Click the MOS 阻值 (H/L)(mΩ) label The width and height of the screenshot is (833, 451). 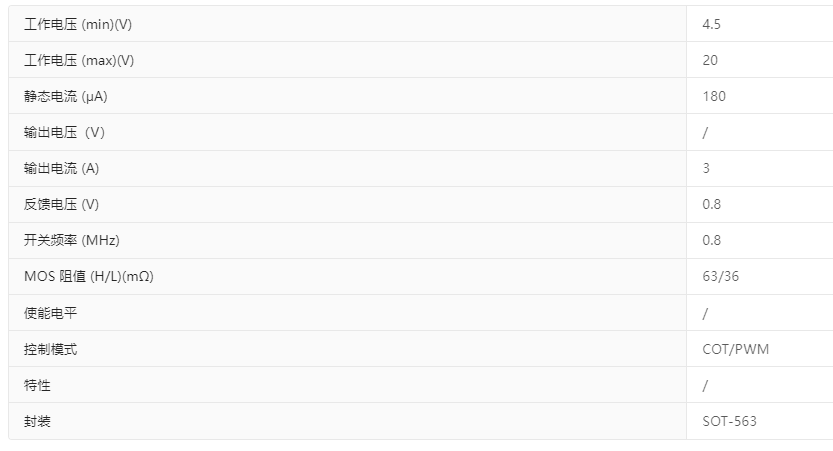click(x=88, y=276)
